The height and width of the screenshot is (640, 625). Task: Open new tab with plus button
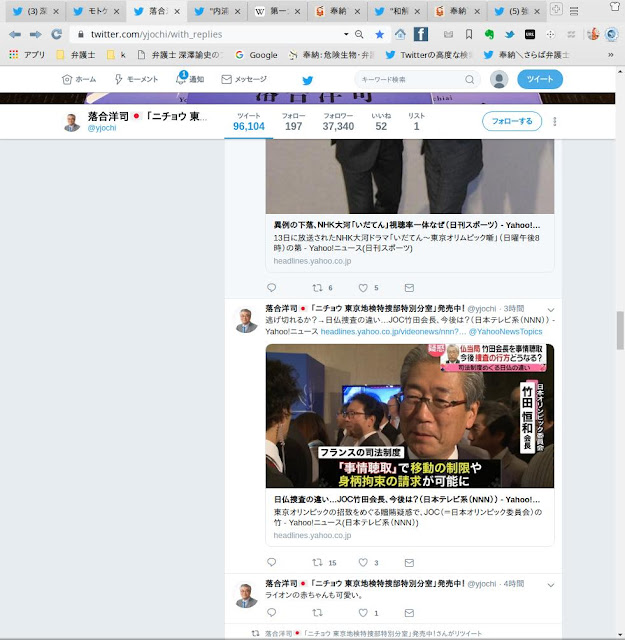(x=556, y=9)
